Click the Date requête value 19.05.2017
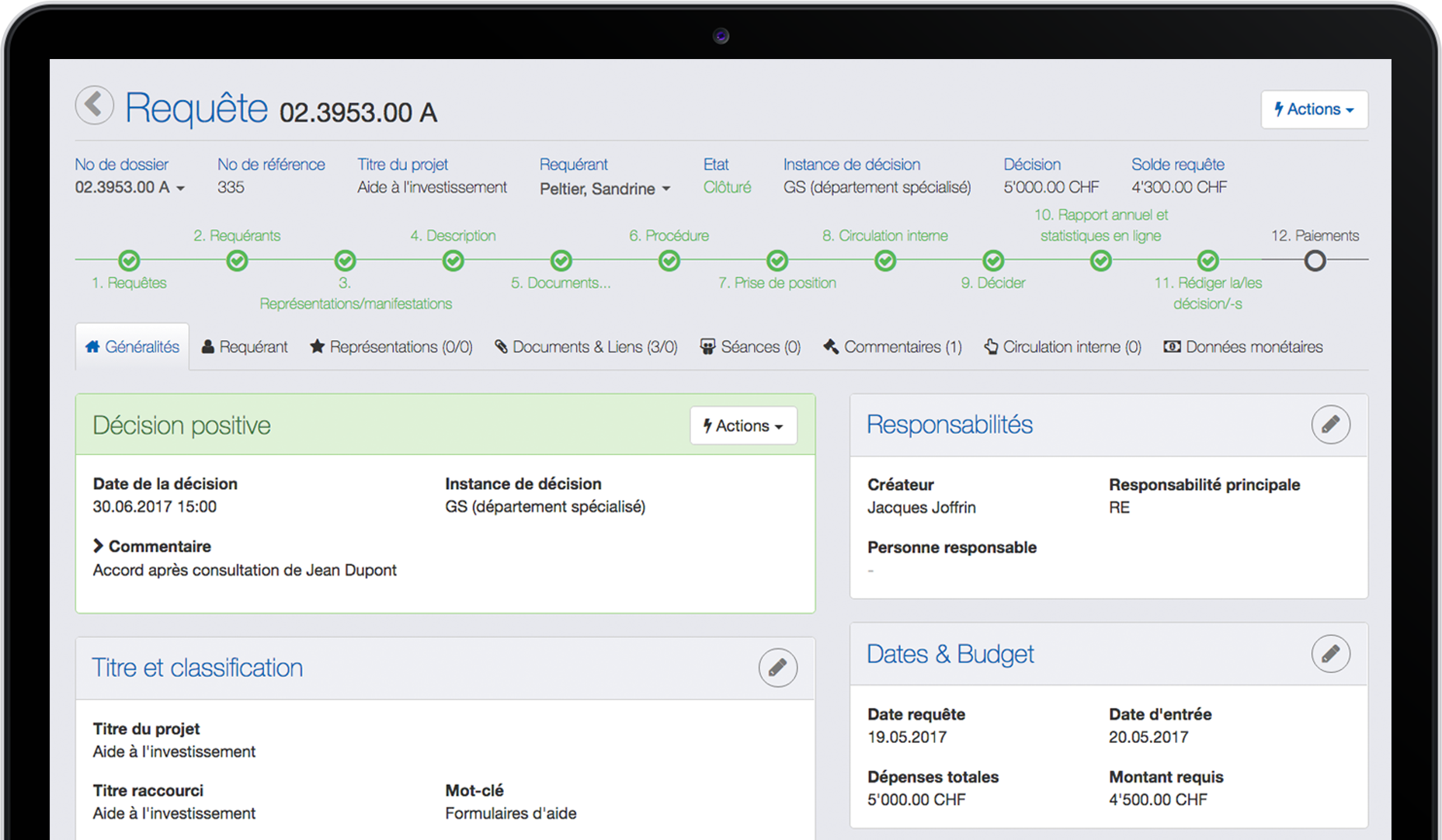The height and width of the screenshot is (840, 1442). point(906,738)
